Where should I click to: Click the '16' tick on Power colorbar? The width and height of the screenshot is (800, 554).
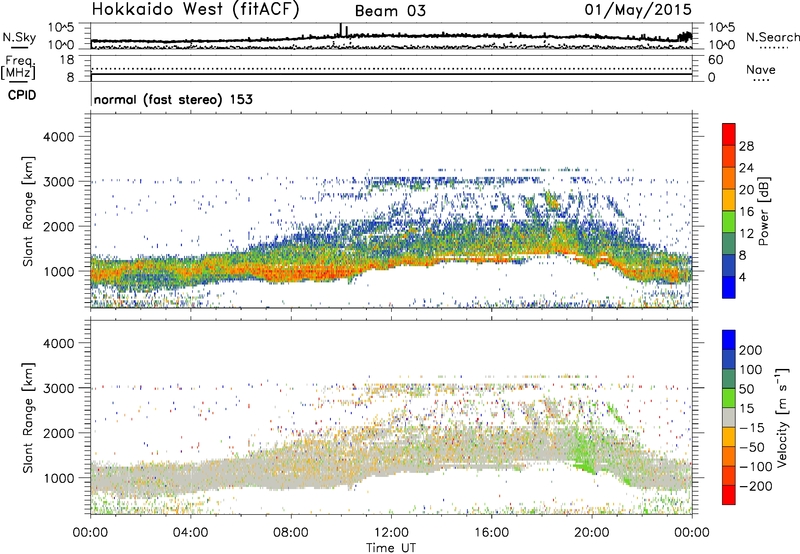pos(746,212)
